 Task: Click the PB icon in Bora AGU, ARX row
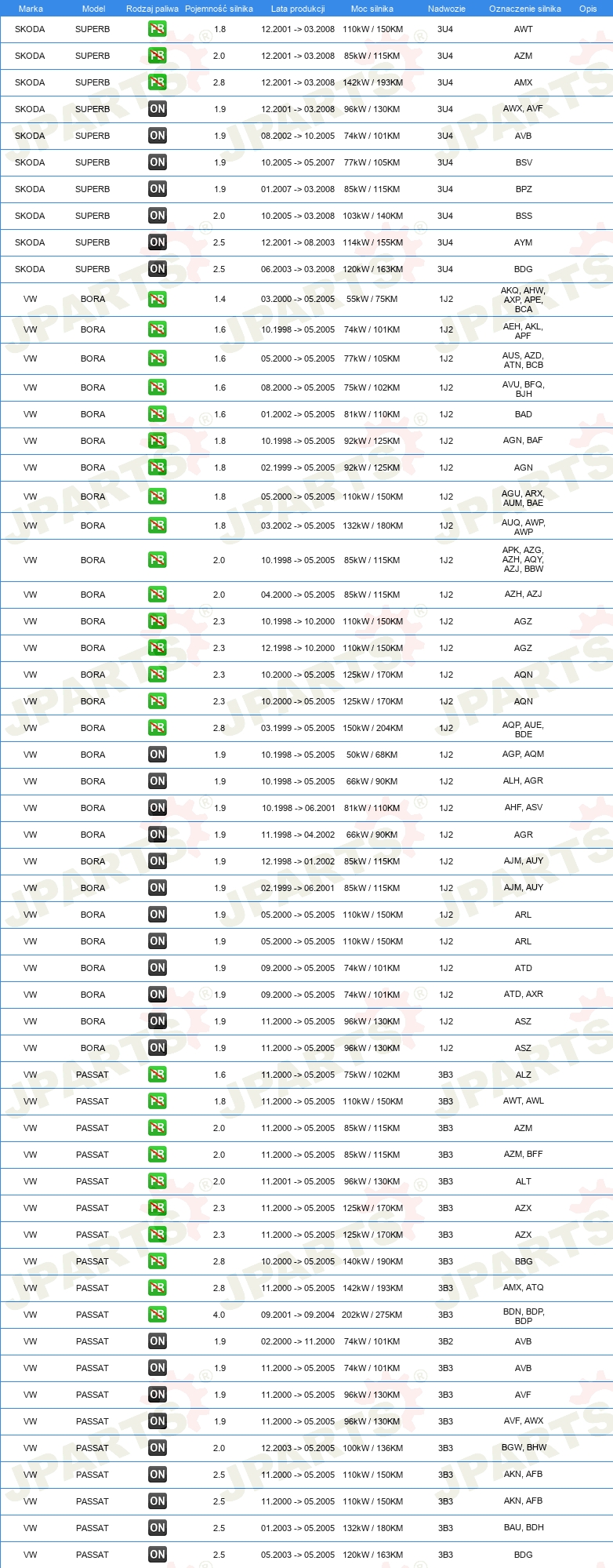[x=158, y=497]
